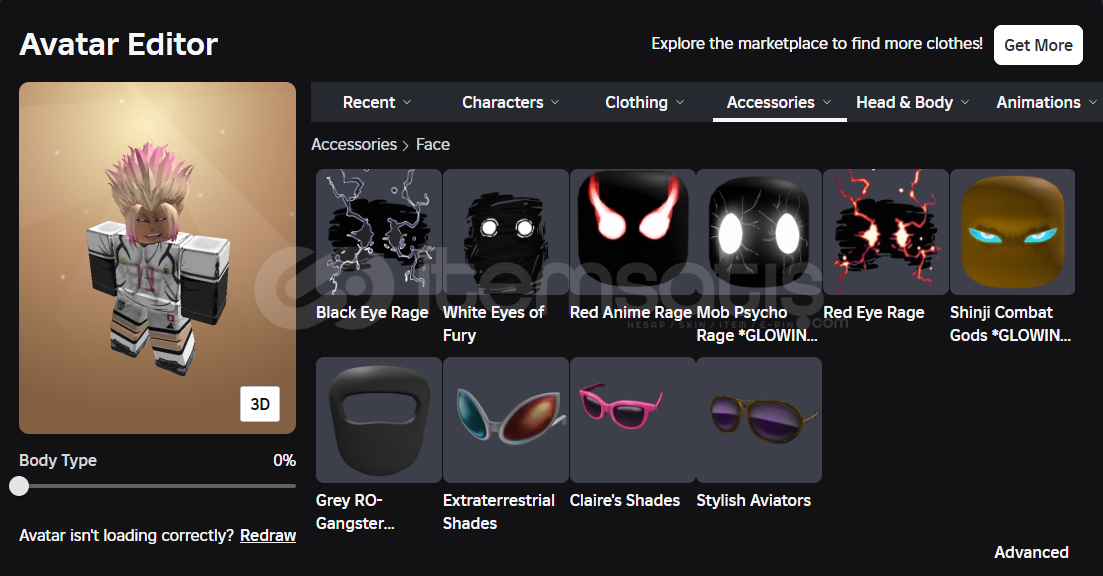Click the Extraterrestrial Shades label
Viewport: 1103px width, 576px height.
pyautogui.click(x=499, y=511)
